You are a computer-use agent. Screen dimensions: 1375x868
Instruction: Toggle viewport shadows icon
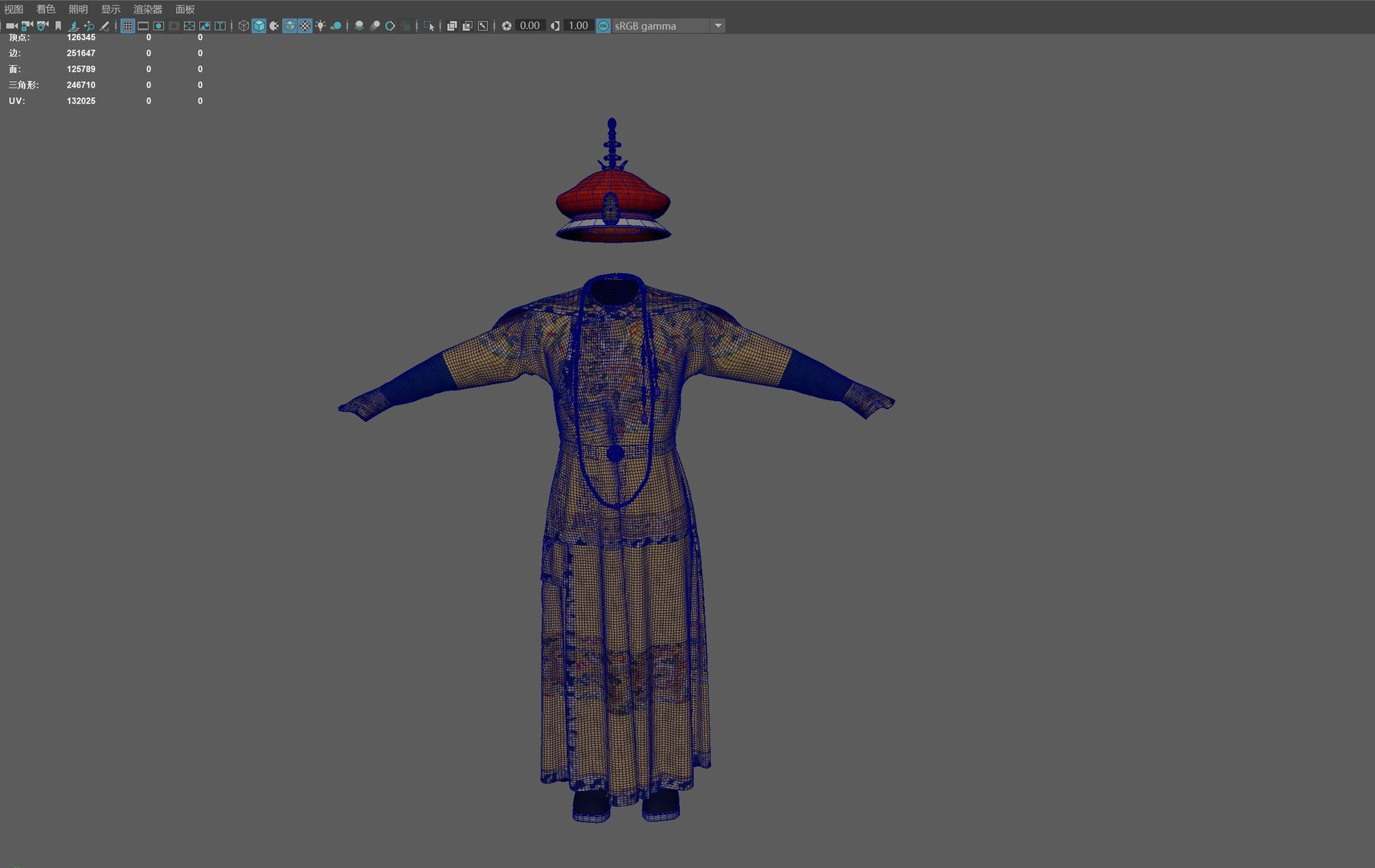(336, 26)
